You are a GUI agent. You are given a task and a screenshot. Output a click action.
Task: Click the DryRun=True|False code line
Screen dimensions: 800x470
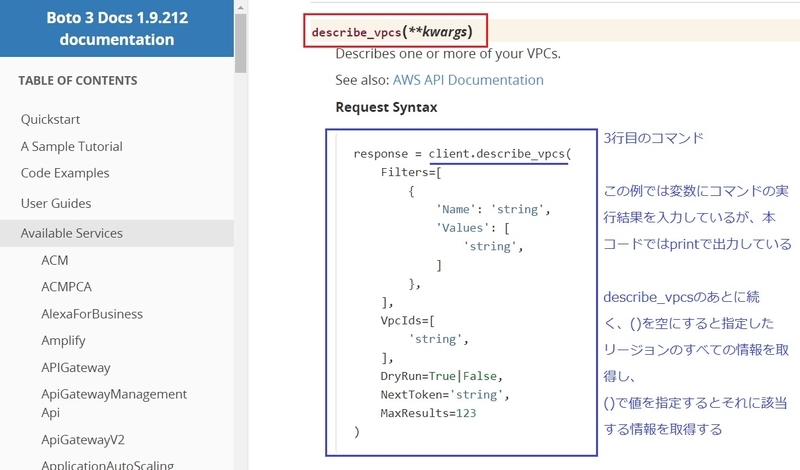click(441, 376)
